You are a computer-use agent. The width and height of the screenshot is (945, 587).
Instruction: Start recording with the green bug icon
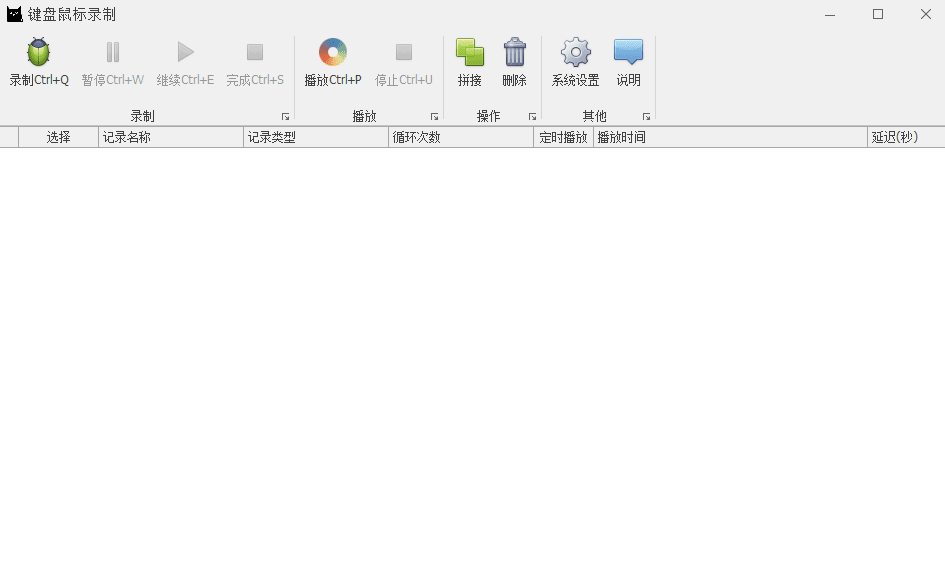click(x=39, y=53)
